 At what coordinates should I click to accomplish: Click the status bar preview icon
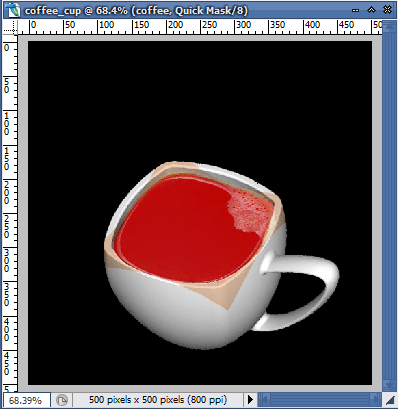click(62, 400)
